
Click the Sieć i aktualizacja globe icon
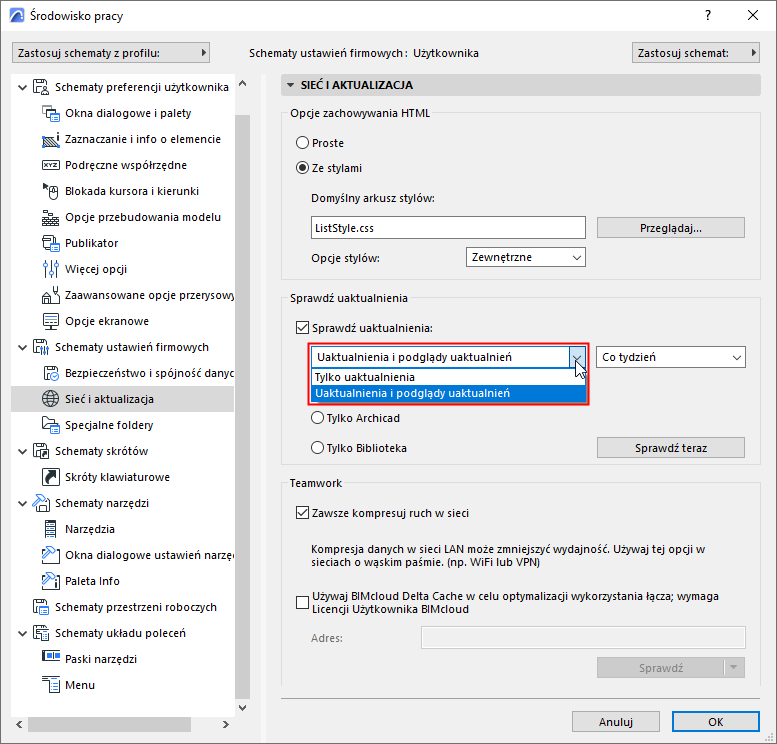[51, 399]
